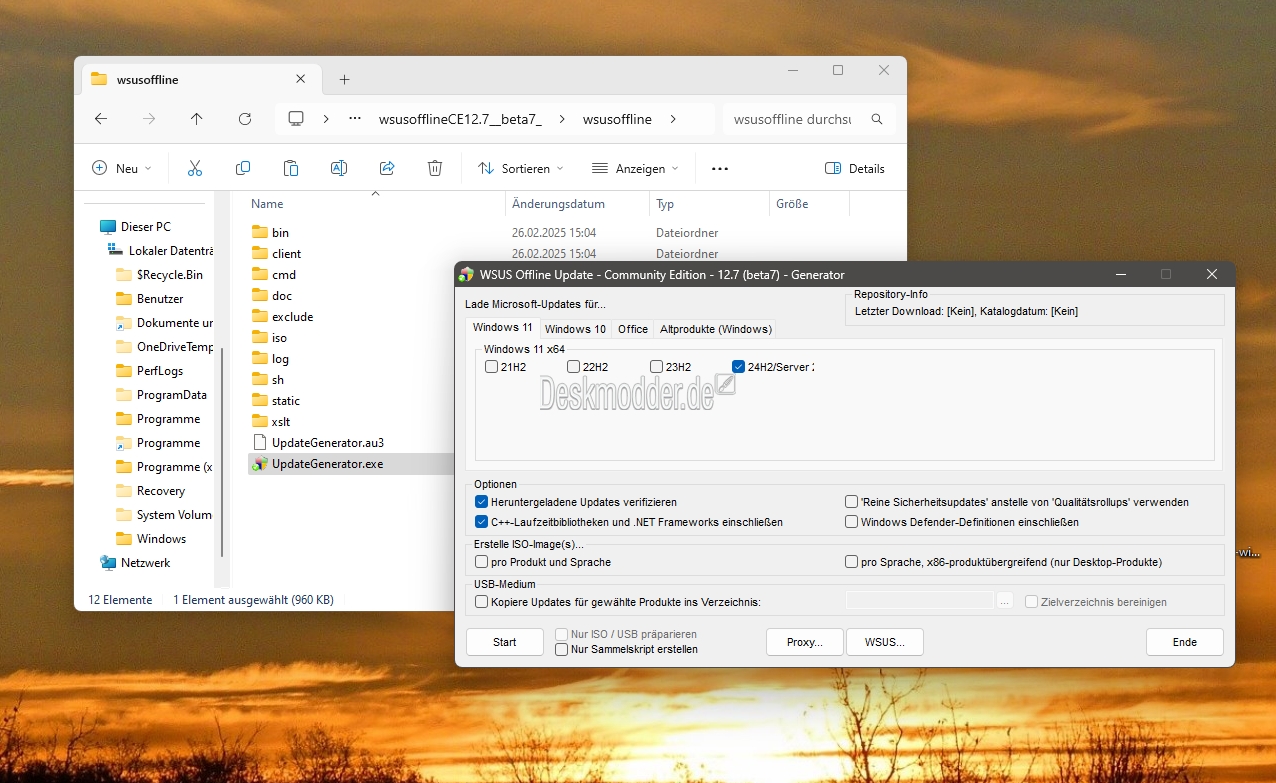Screen dimensions: 1276x783
Task: Uncheck C++-Laufzeitbibliotheken und .NET Frameworks einschließen
Action: [482, 522]
